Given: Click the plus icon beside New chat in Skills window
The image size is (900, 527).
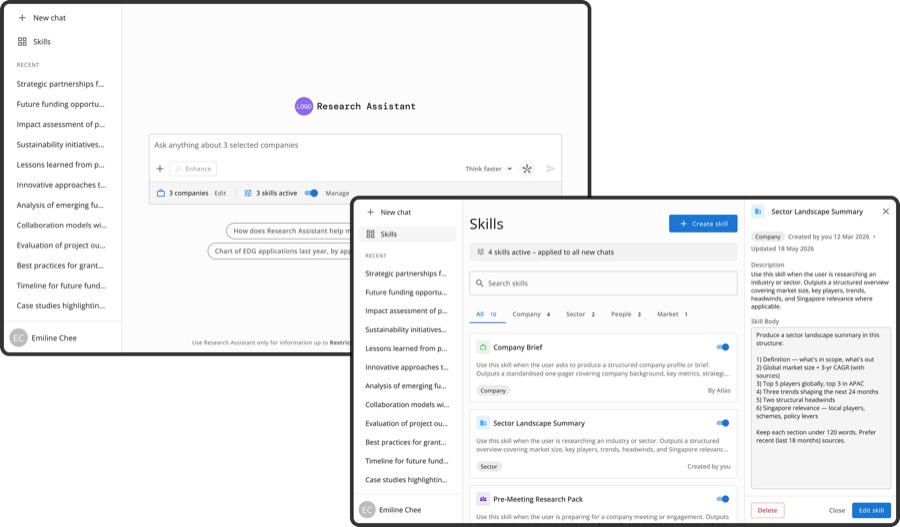Looking at the screenshot, I should pos(371,212).
